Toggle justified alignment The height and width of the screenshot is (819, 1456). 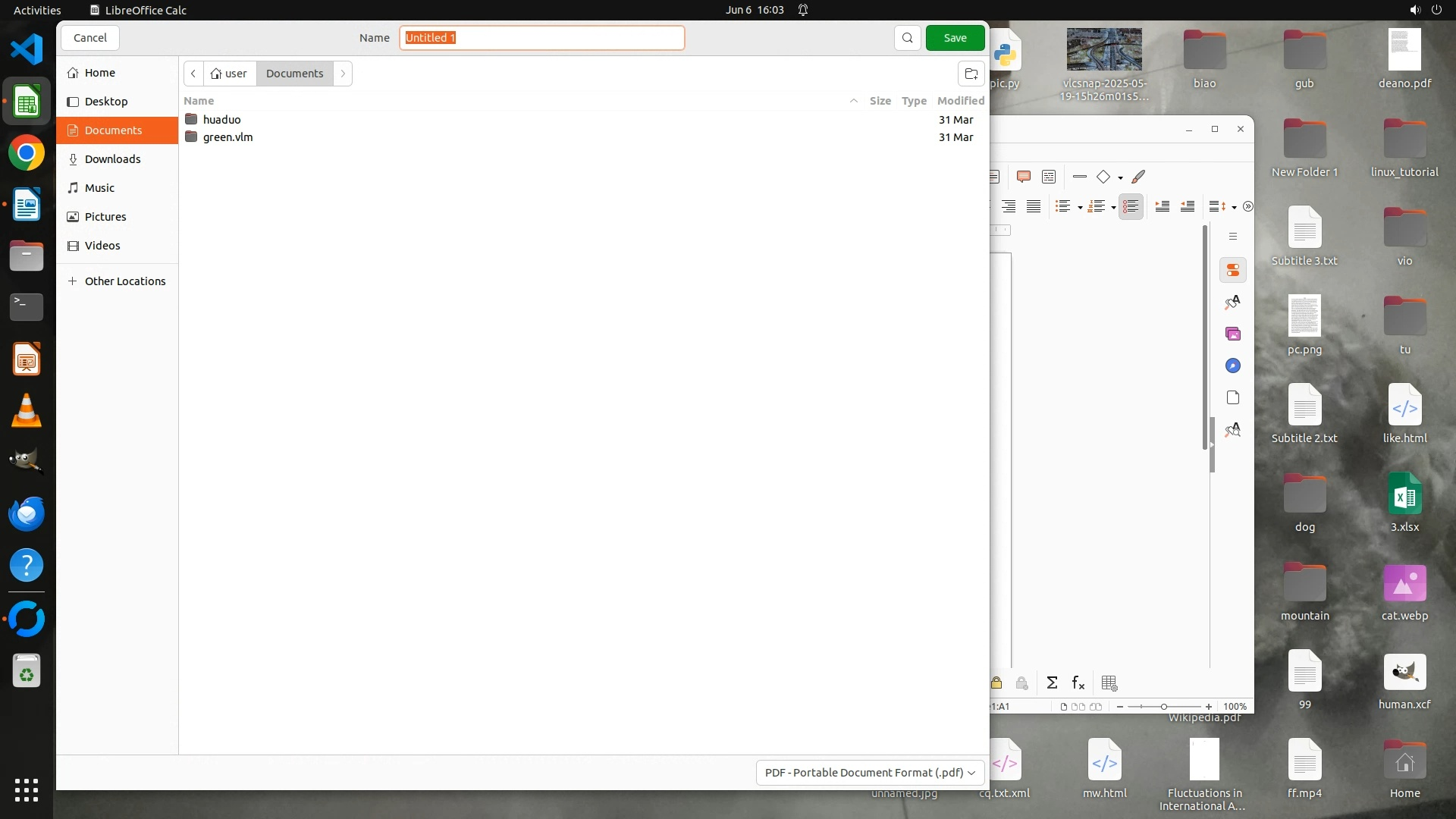1033,206
